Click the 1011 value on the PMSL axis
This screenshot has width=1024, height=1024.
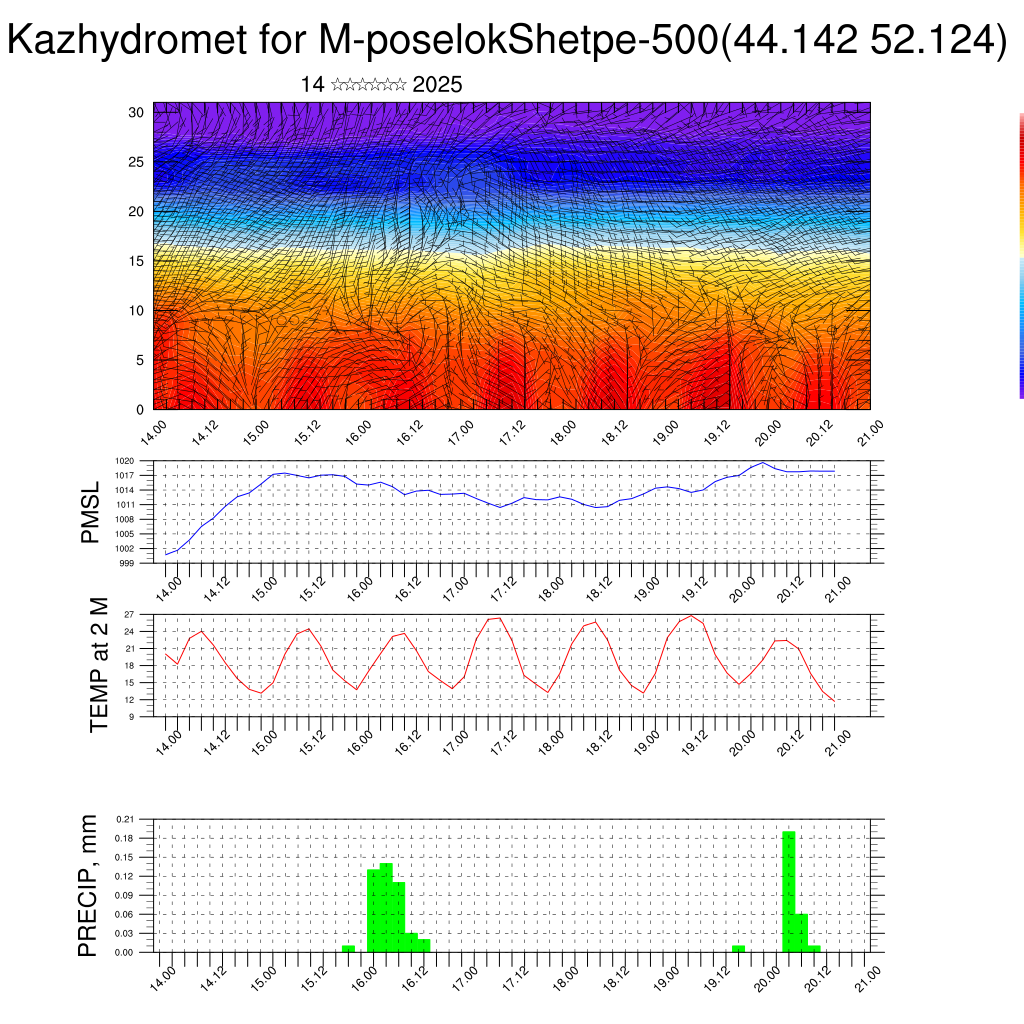(125, 505)
